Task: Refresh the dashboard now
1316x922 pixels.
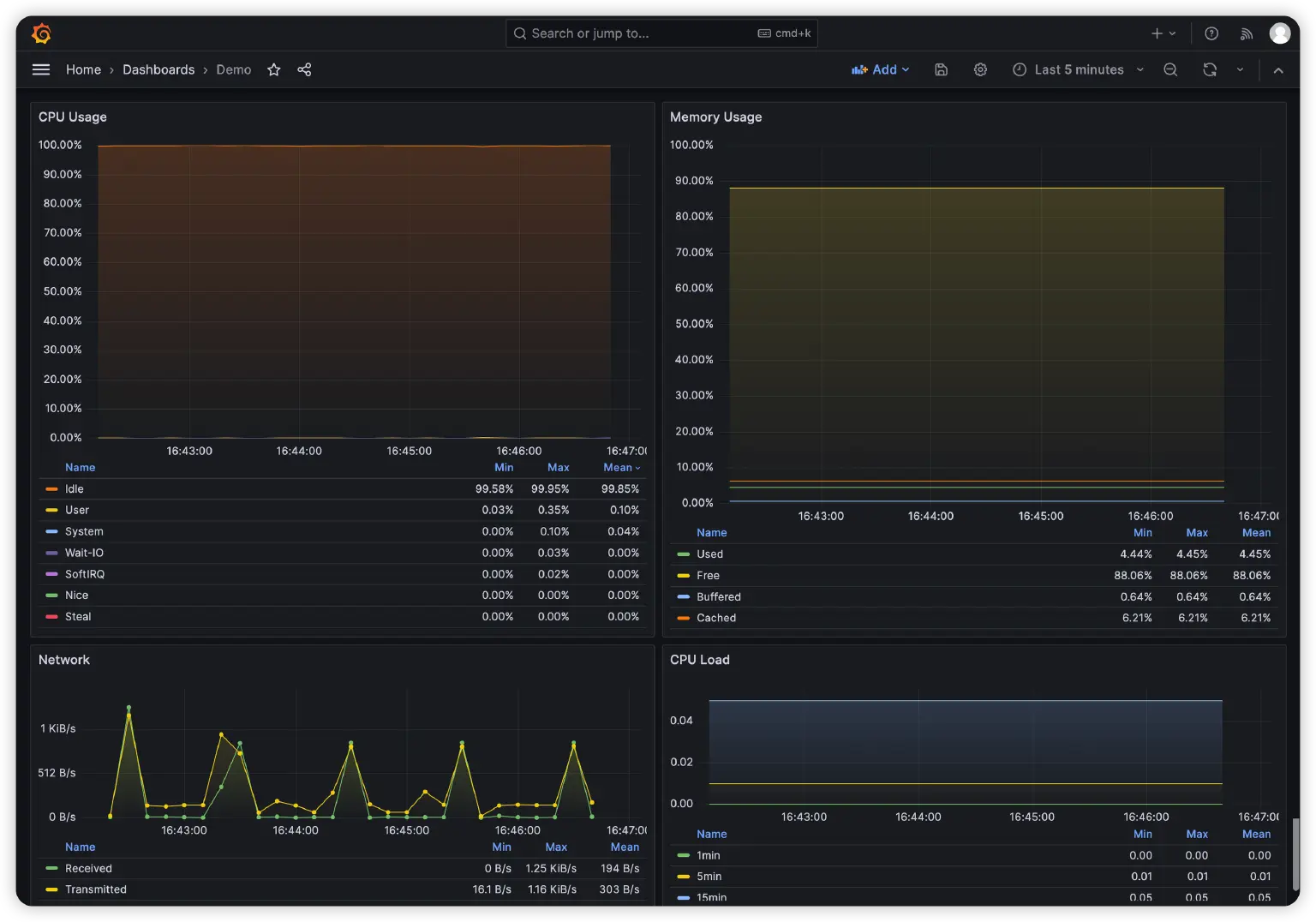Action: pyautogui.click(x=1210, y=69)
